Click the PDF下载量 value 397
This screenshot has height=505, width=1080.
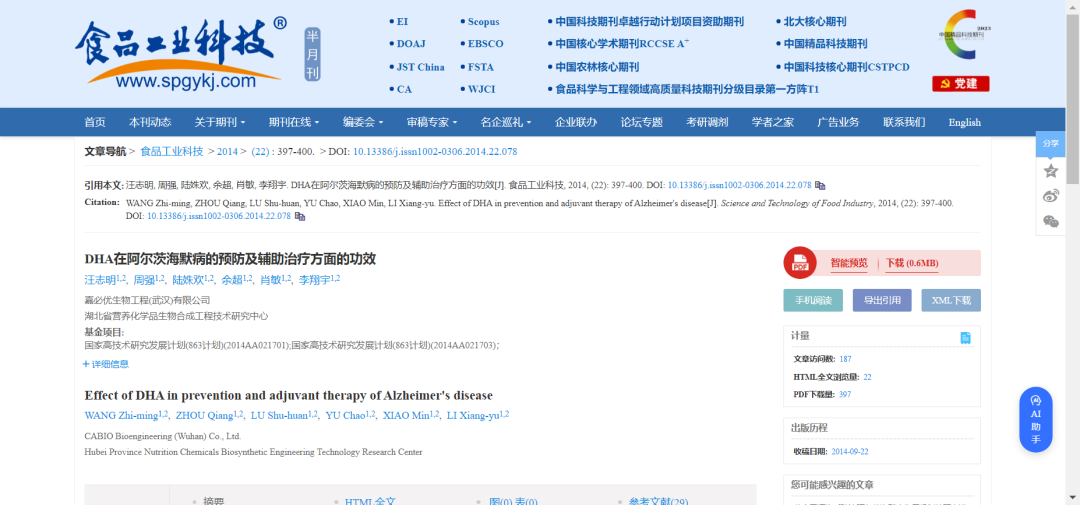(844, 394)
